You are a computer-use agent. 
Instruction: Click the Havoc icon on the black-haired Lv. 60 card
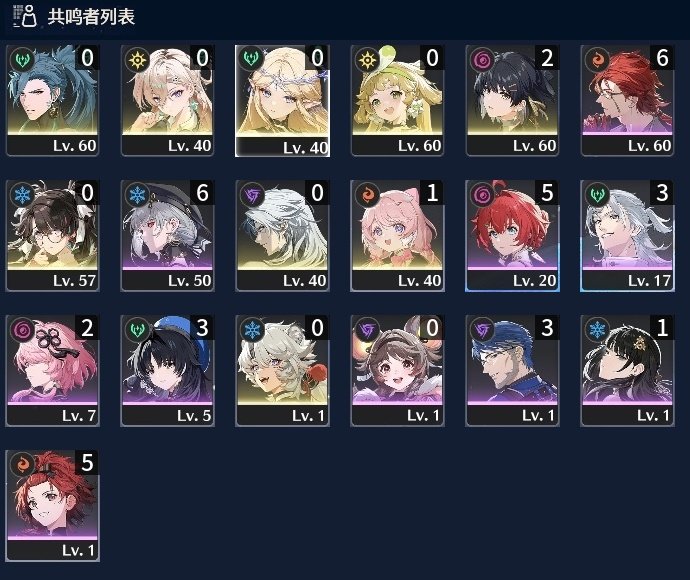pos(482,59)
